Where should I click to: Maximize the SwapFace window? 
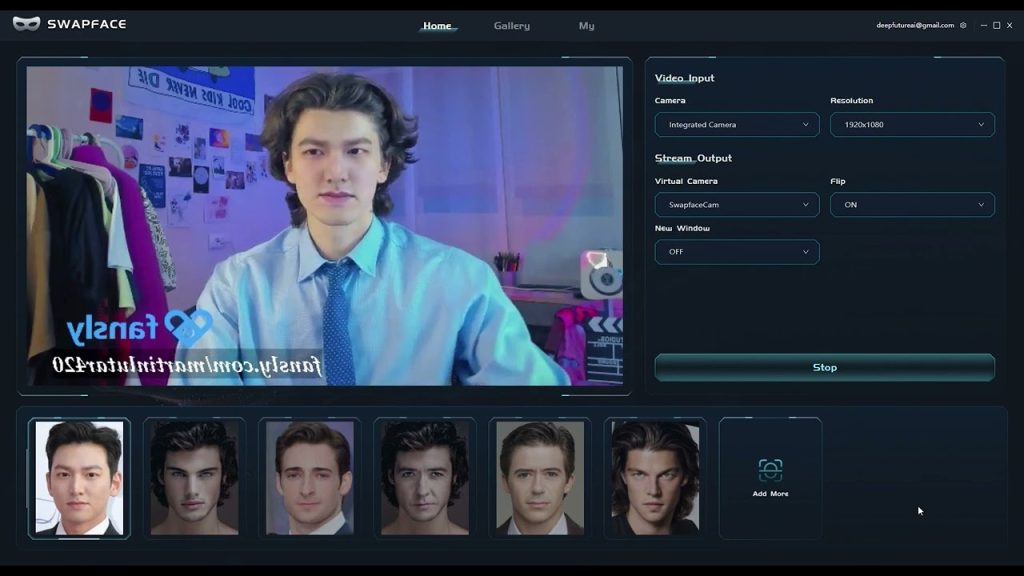[x=996, y=25]
